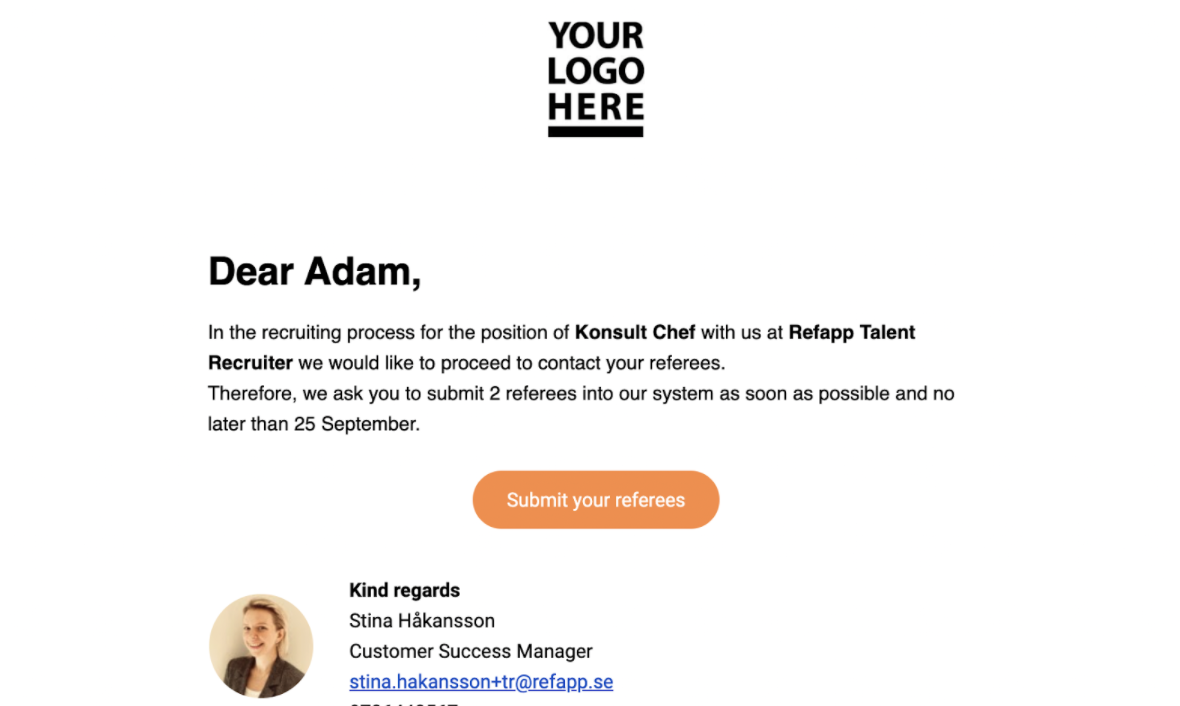Click the bold Konsult Chef position name
Viewport: 1180px width, 706px height.
click(x=634, y=333)
